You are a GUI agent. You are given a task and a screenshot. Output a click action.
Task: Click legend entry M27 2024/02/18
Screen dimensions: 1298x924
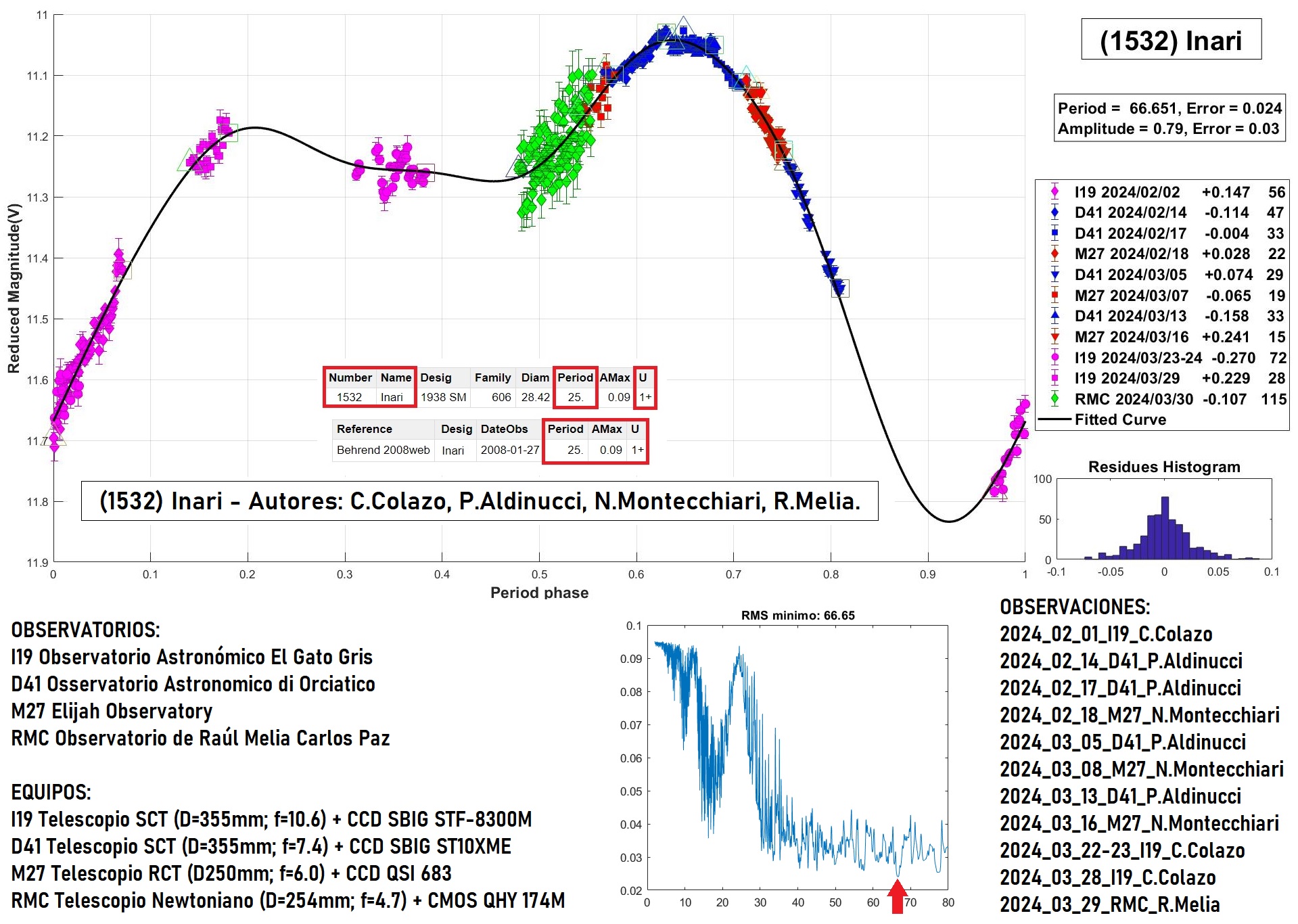(1163, 254)
